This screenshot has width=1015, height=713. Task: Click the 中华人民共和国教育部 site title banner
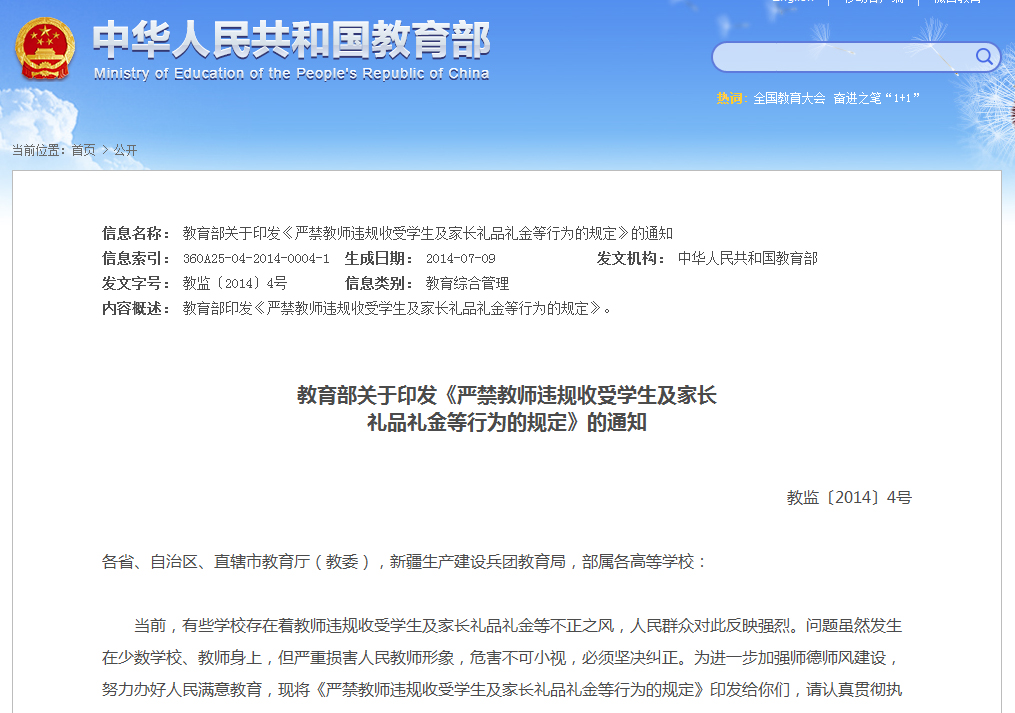coord(291,40)
